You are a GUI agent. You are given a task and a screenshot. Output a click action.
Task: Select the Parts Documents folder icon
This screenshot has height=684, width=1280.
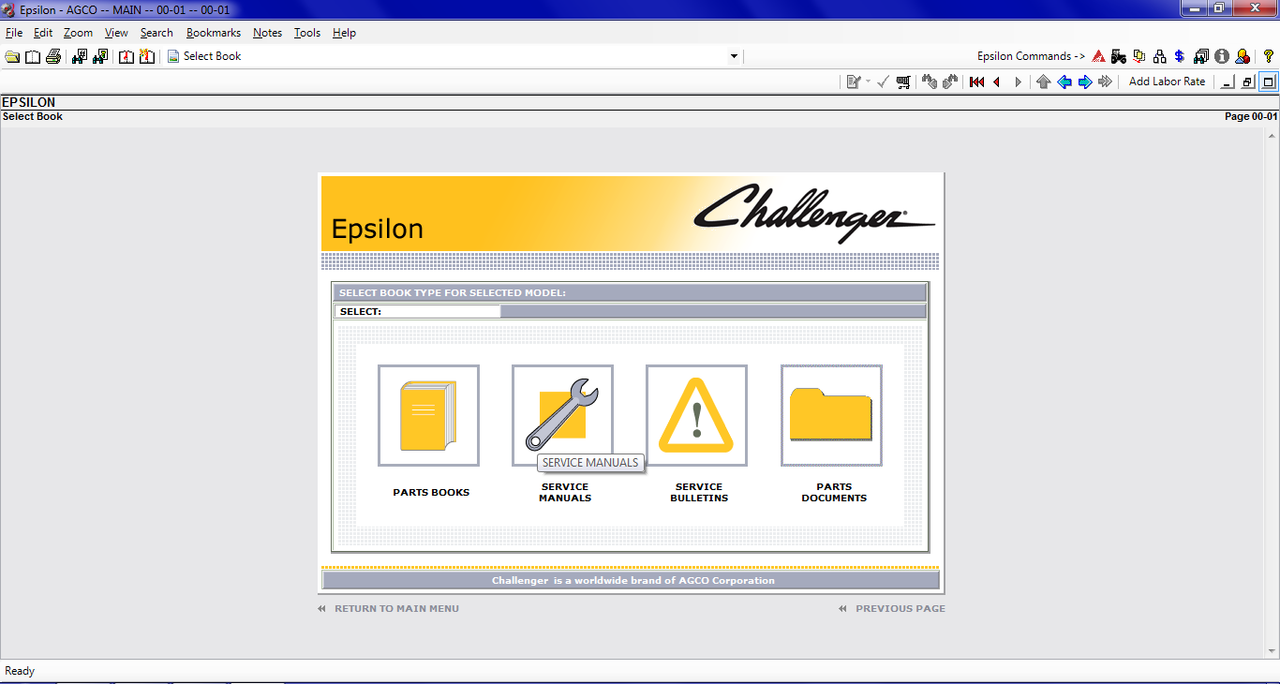pos(831,415)
